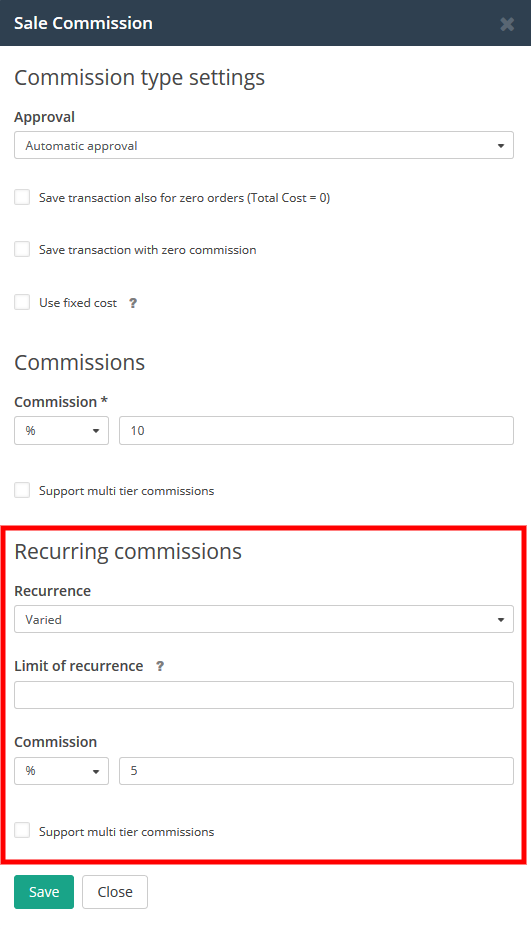Click the Recurring commissions section heading

[x=128, y=551]
